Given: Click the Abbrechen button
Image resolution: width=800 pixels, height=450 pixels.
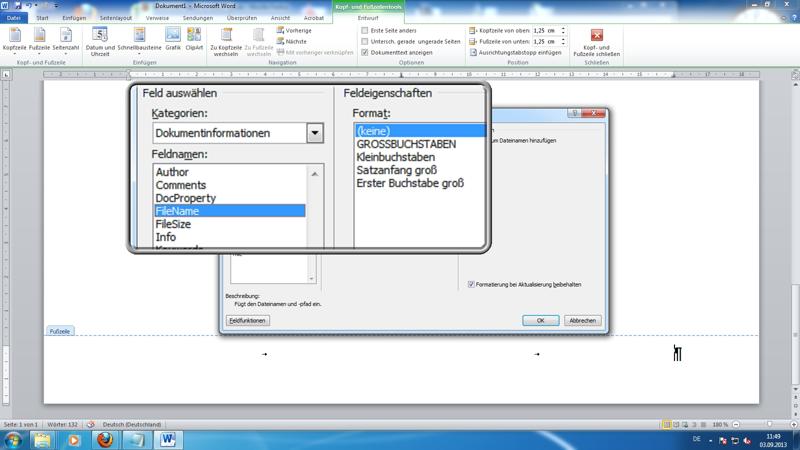Looking at the screenshot, I should (582, 320).
